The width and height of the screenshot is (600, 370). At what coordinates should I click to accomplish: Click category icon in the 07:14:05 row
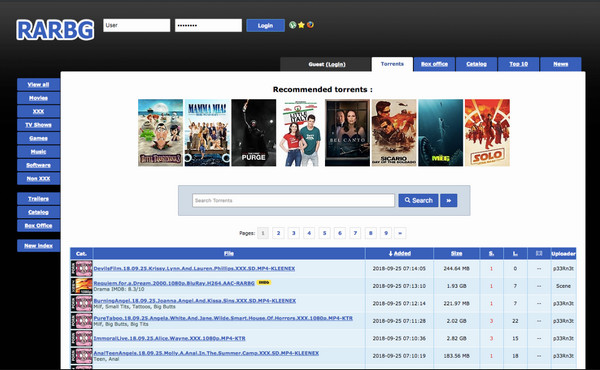[x=82, y=268]
